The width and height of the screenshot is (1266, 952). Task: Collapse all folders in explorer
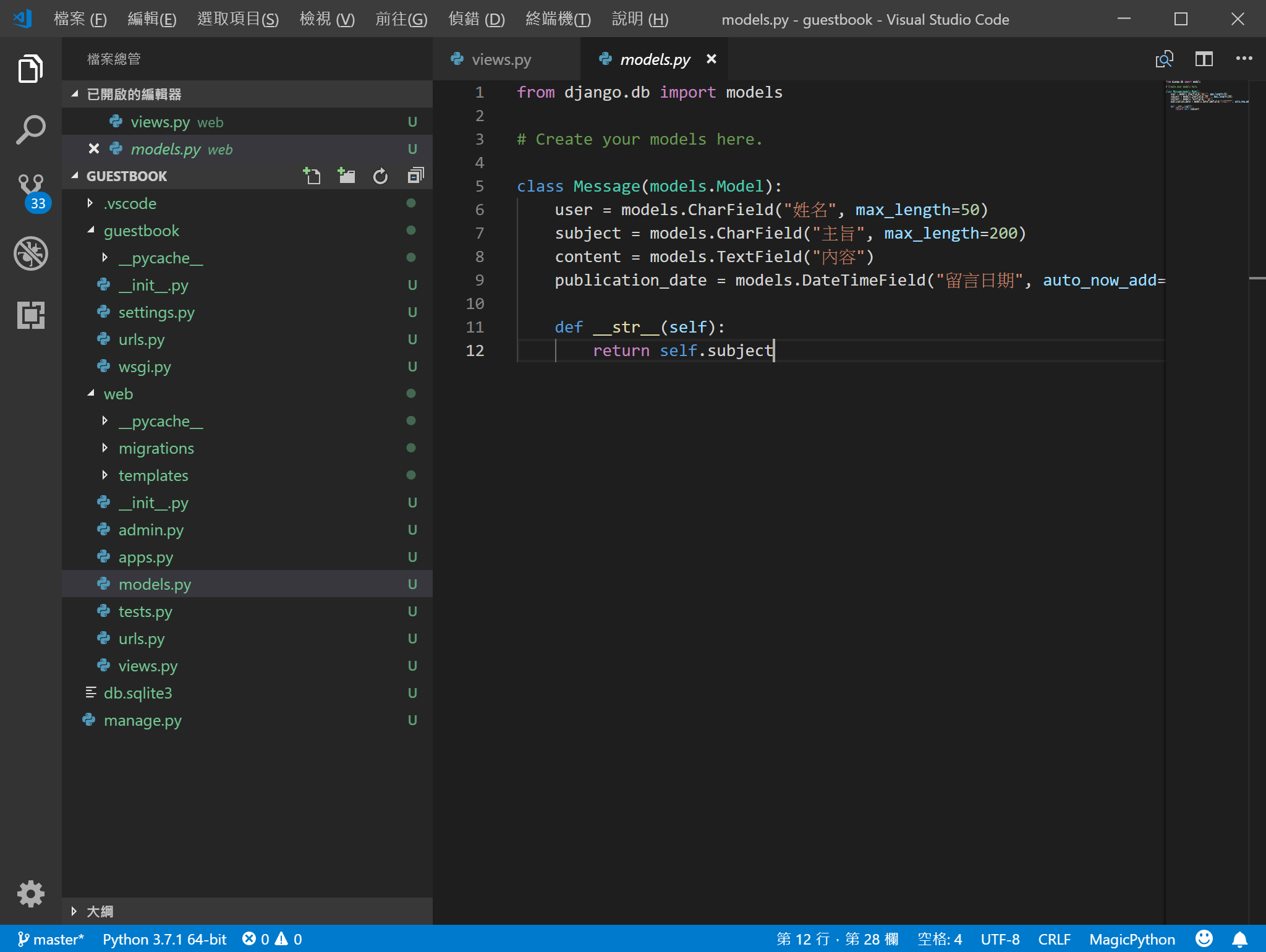coord(415,176)
